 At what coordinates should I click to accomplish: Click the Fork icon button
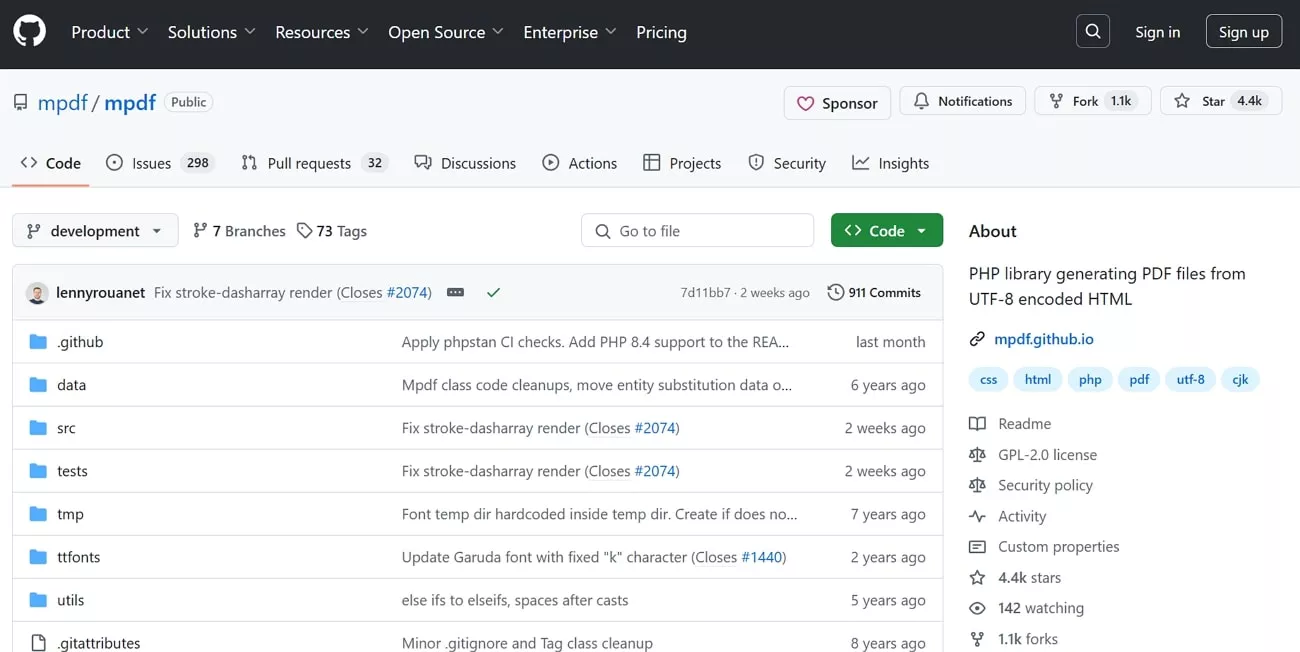1055,100
